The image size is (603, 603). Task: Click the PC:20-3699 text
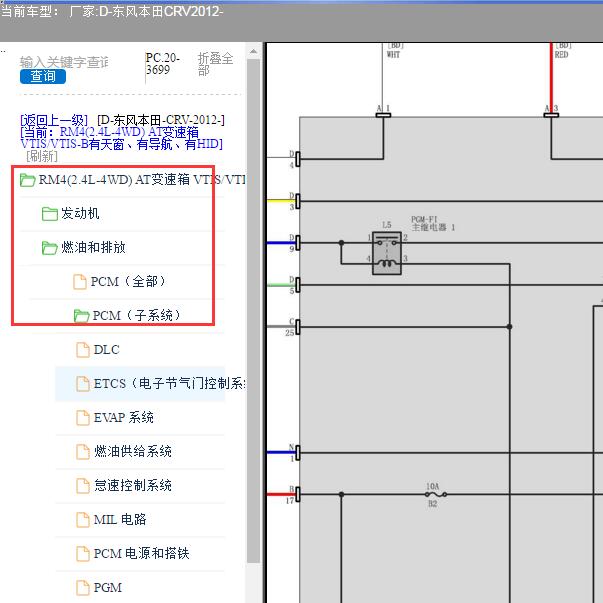(x=163, y=64)
